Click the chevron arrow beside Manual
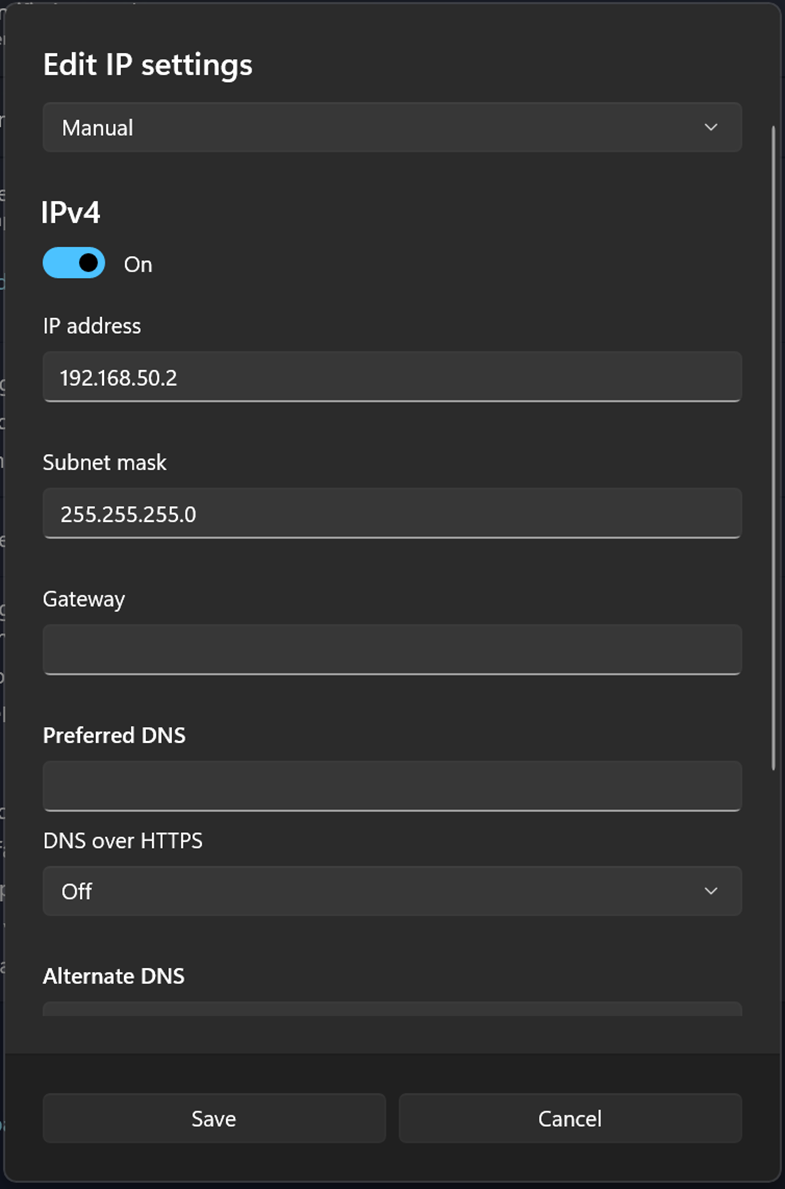785x1189 pixels. [x=711, y=128]
